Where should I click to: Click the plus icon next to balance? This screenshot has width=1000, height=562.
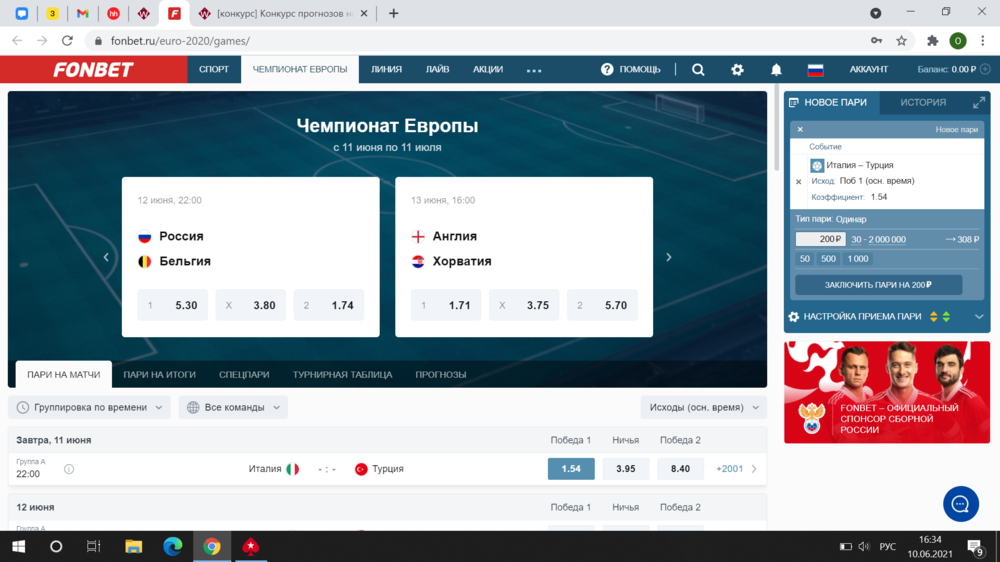click(985, 69)
